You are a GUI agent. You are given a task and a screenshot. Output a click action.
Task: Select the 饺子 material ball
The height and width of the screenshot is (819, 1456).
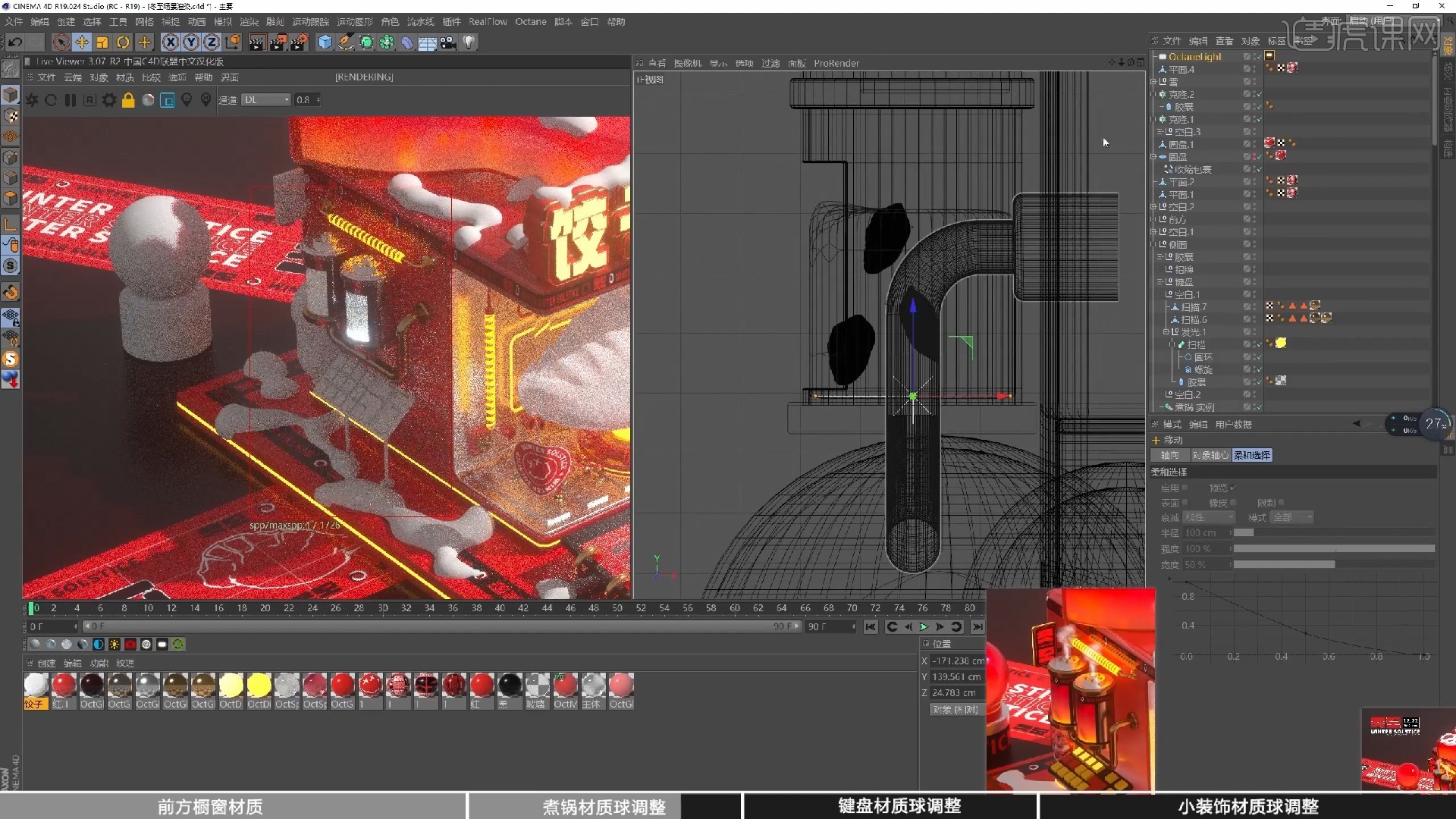tap(36, 691)
